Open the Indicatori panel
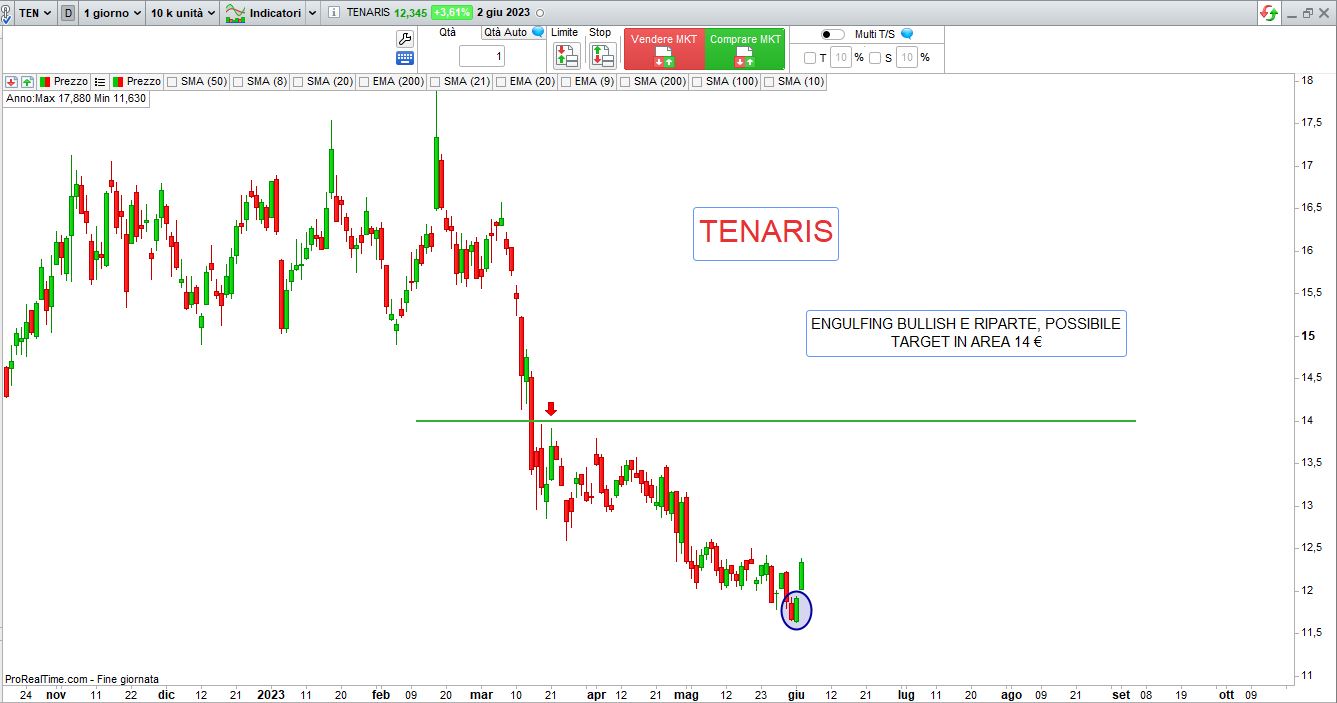Screen dimensions: 1337x703 (x=276, y=13)
